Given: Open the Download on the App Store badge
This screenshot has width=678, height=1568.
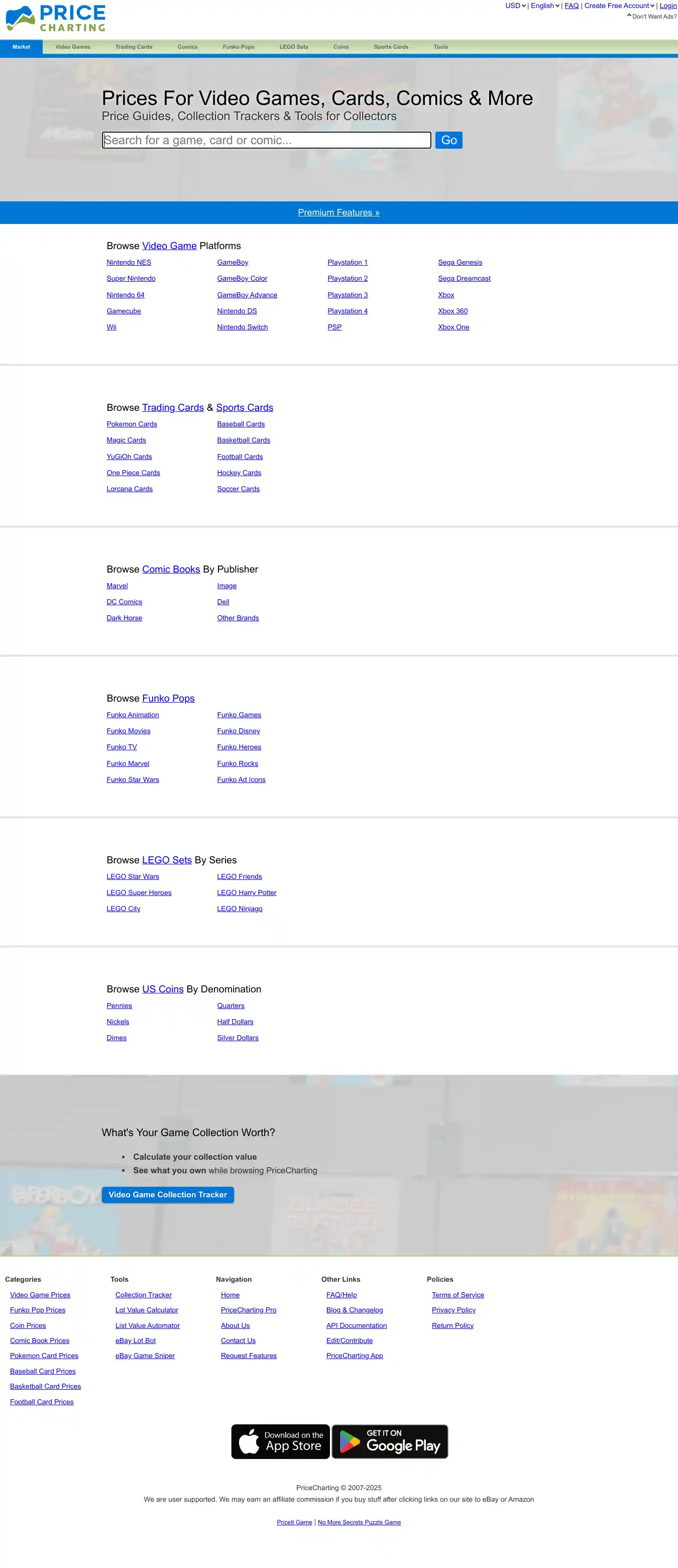Looking at the screenshot, I should coord(280,1441).
